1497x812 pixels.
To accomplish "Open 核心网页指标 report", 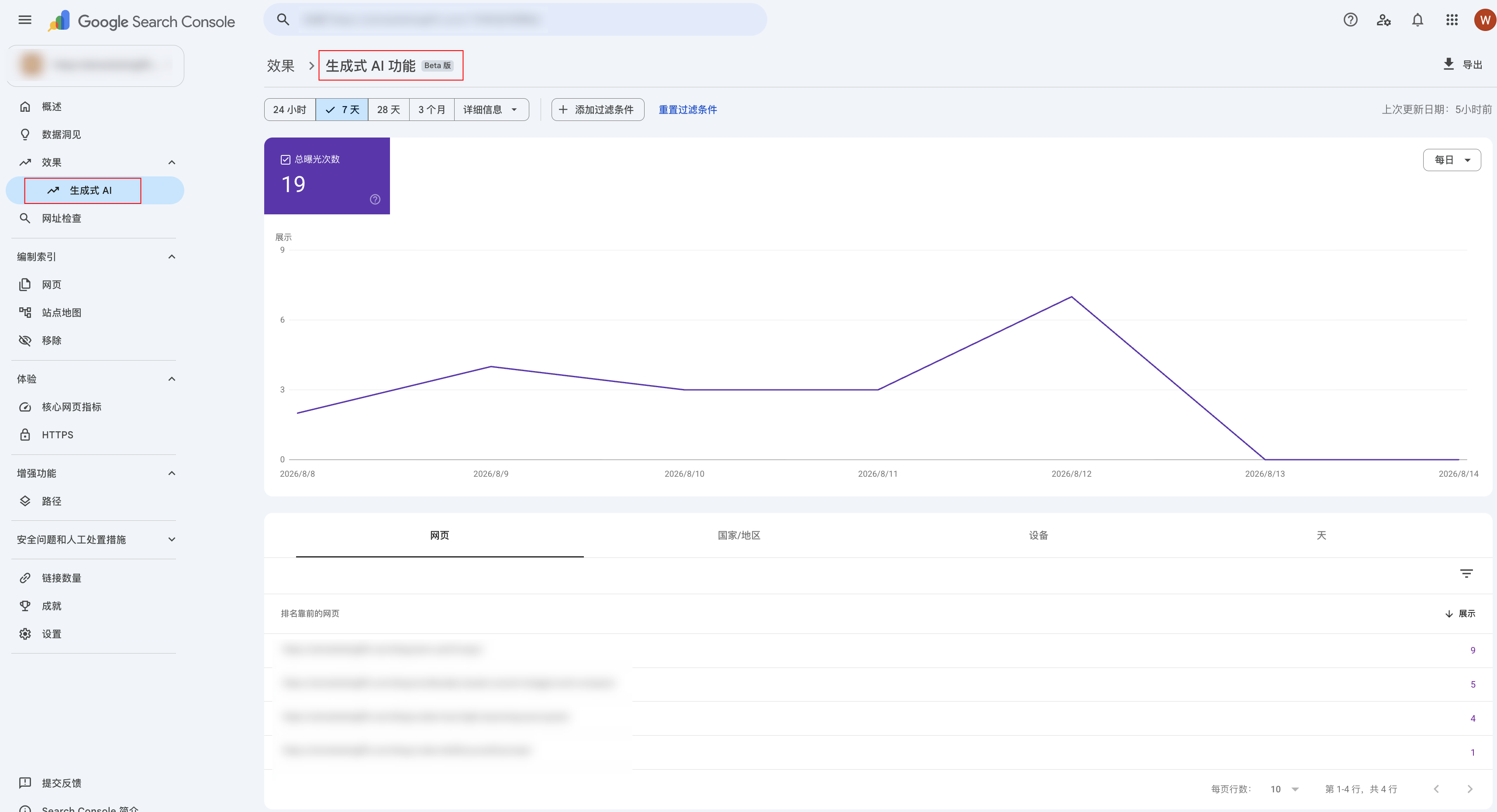I will coord(95,407).
